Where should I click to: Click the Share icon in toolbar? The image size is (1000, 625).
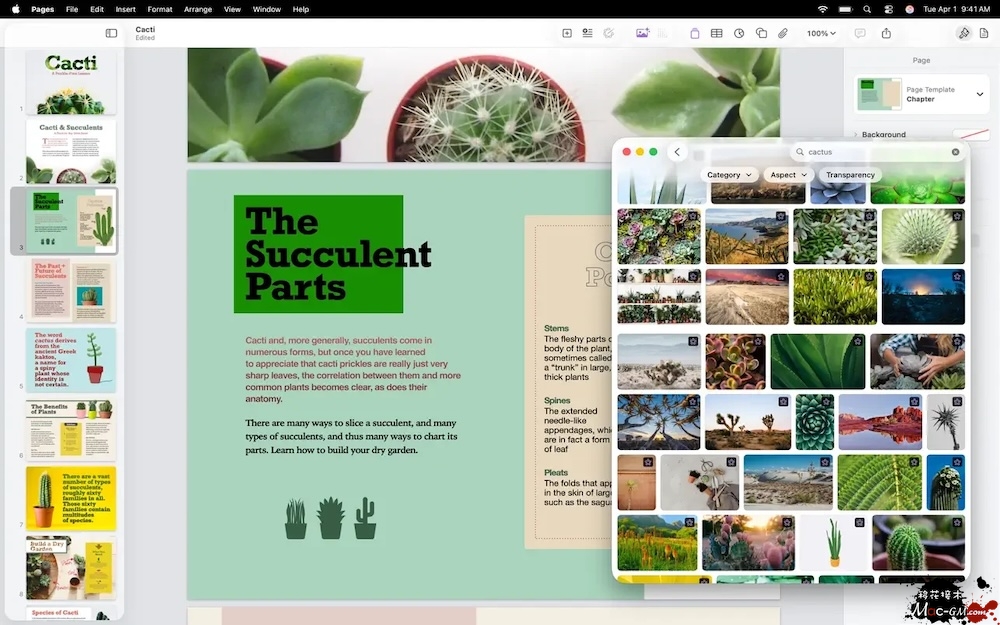886,33
